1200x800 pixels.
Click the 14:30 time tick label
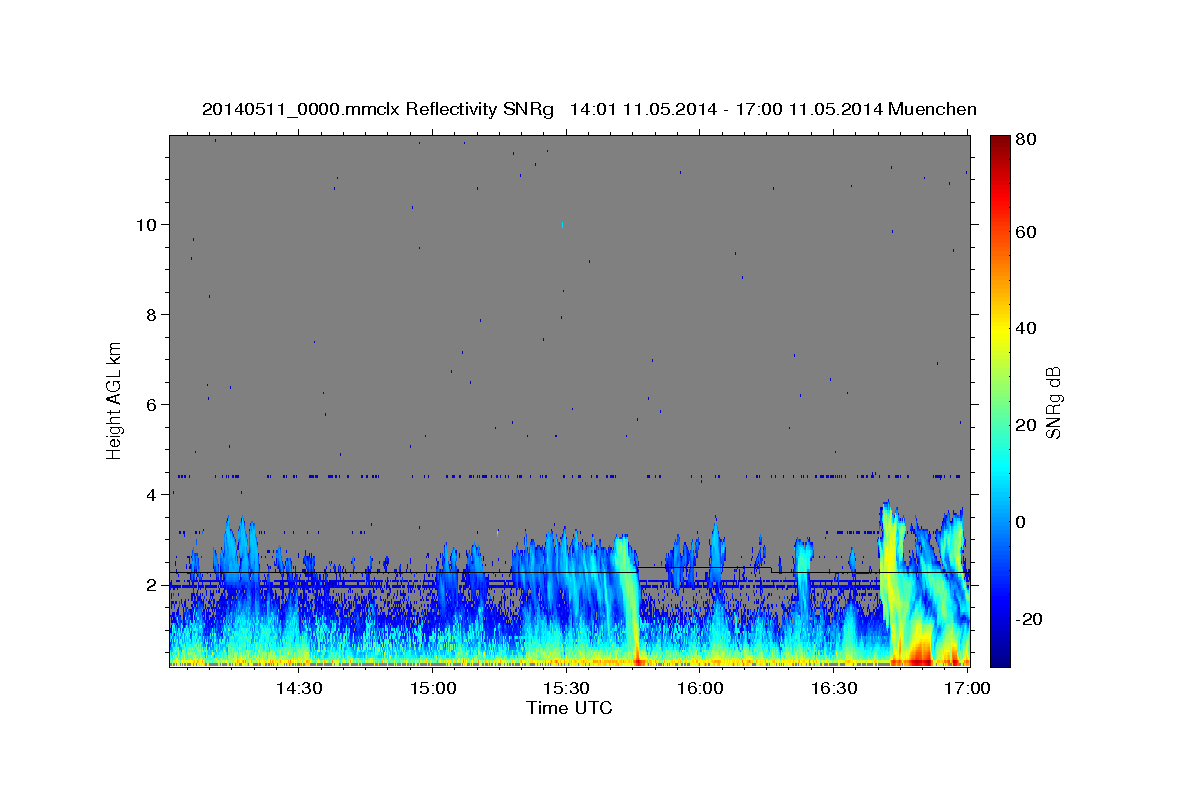[x=299, y=688]
